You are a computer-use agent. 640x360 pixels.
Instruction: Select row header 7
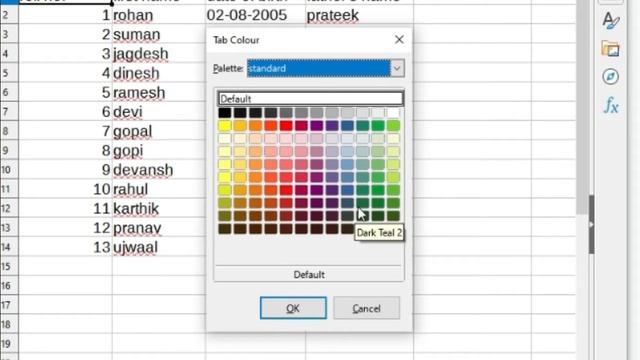click(x=9, y=111)
